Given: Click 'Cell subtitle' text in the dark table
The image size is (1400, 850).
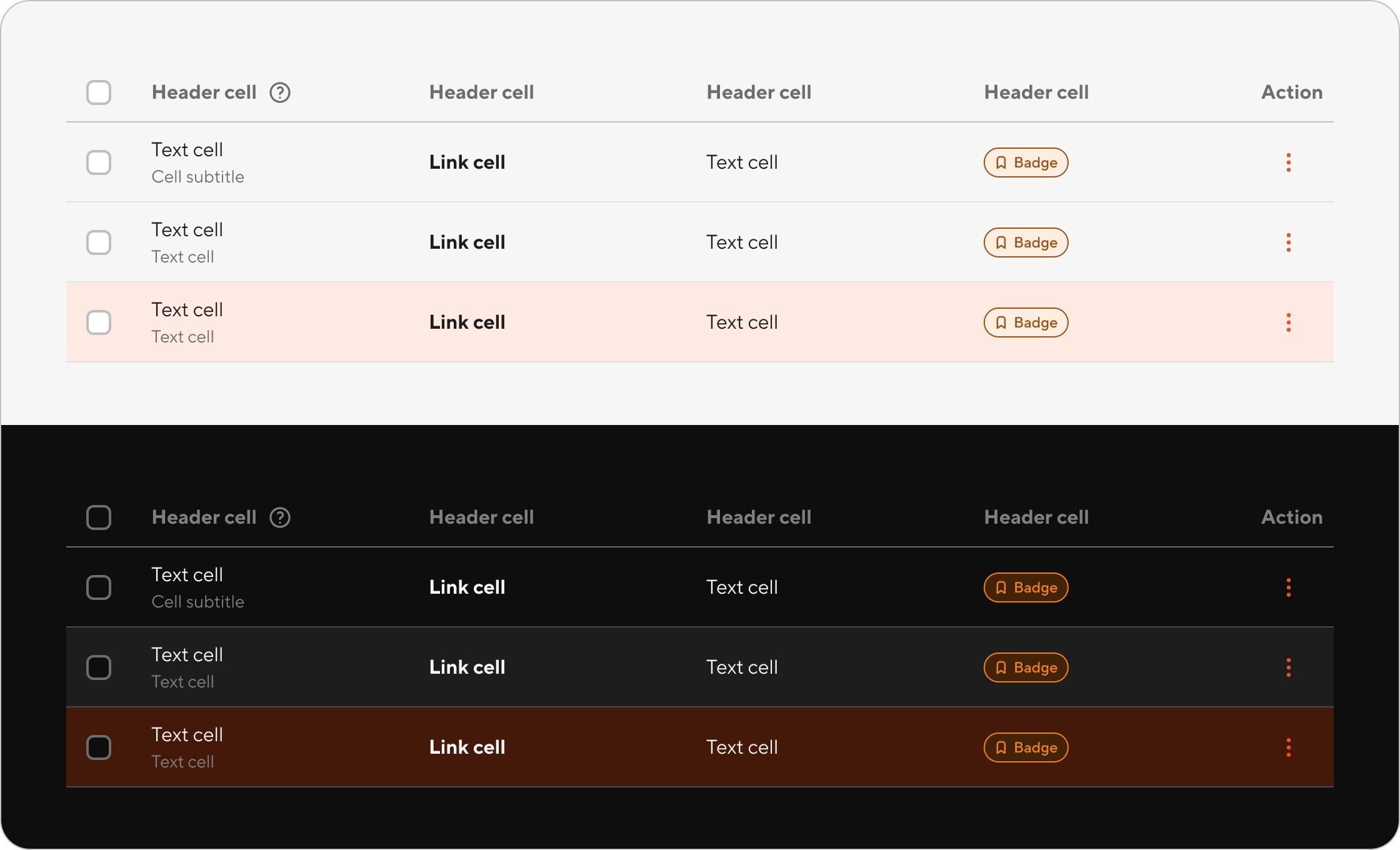Looking at the screenshot, I should point(198,602).
